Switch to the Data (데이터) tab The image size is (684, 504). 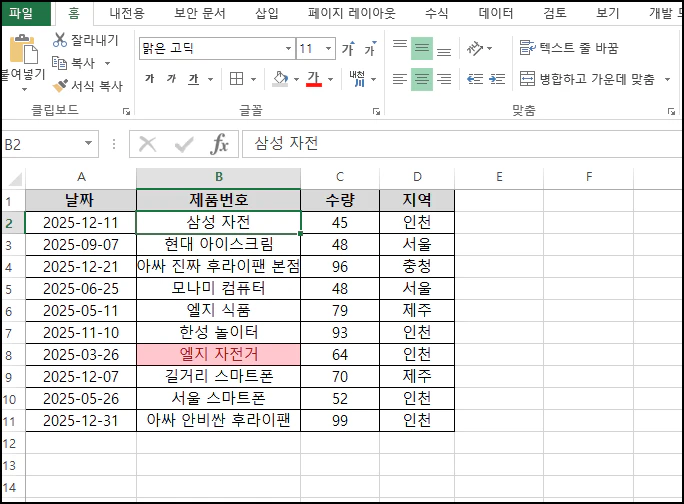496,13
